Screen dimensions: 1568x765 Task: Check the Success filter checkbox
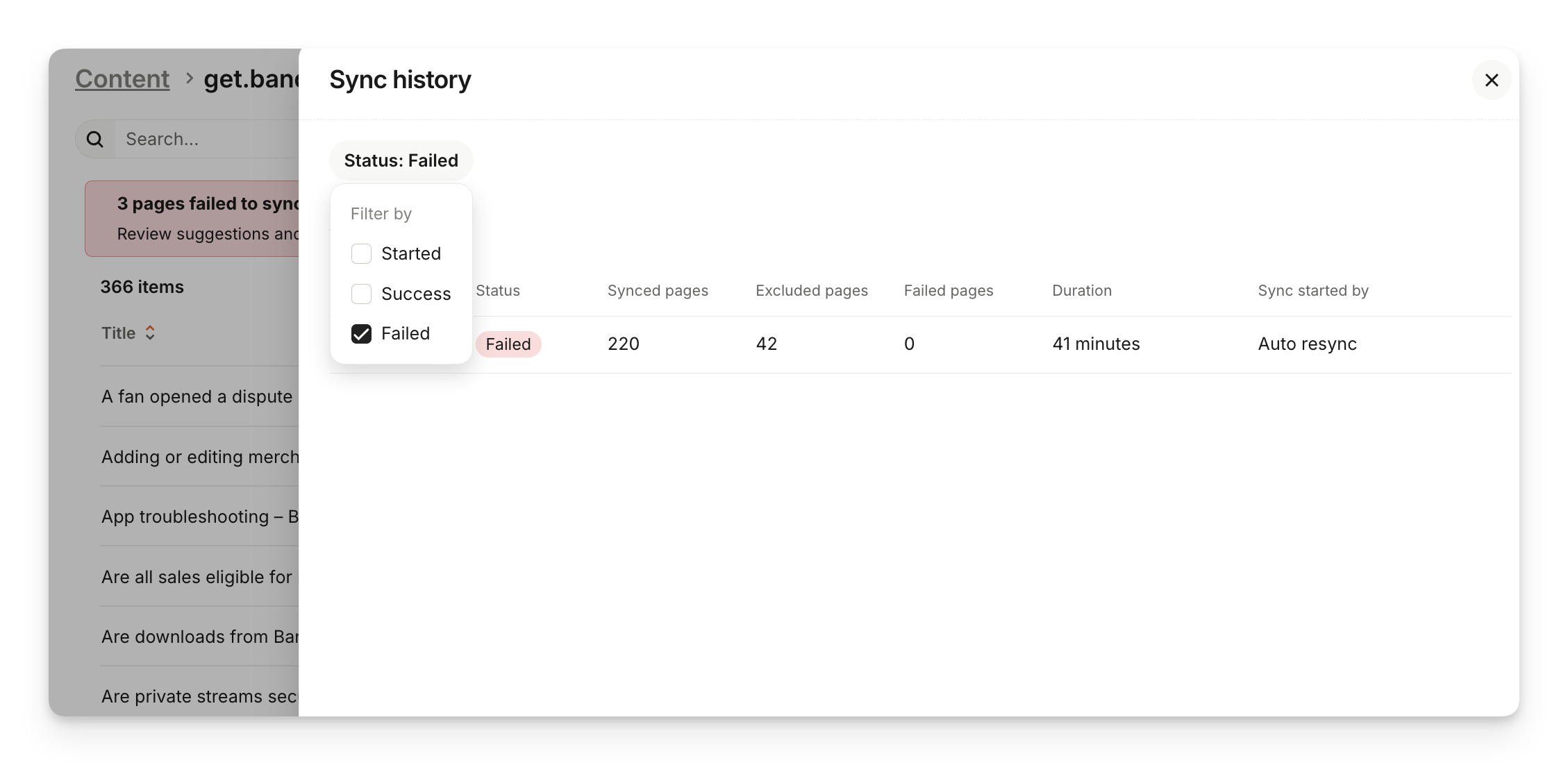361,294
